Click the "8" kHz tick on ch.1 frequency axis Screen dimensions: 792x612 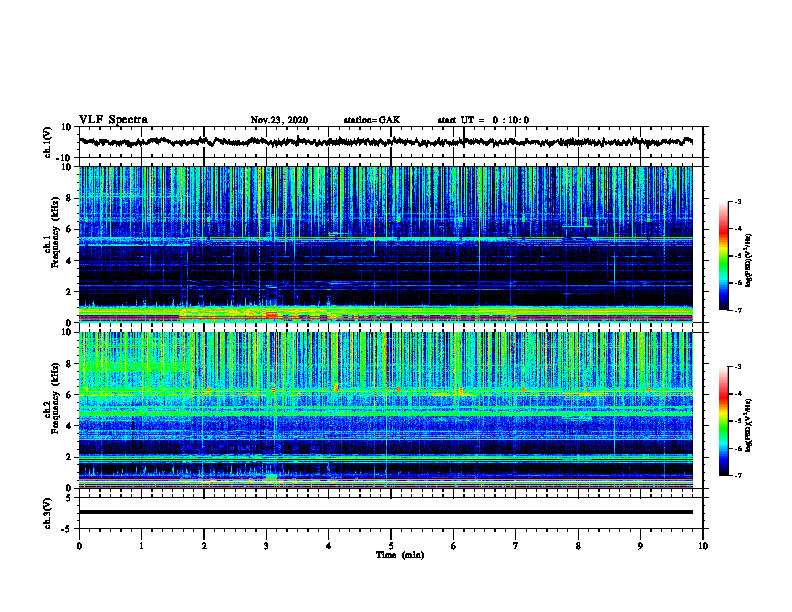pyautogui.click(x=69, y=198)
